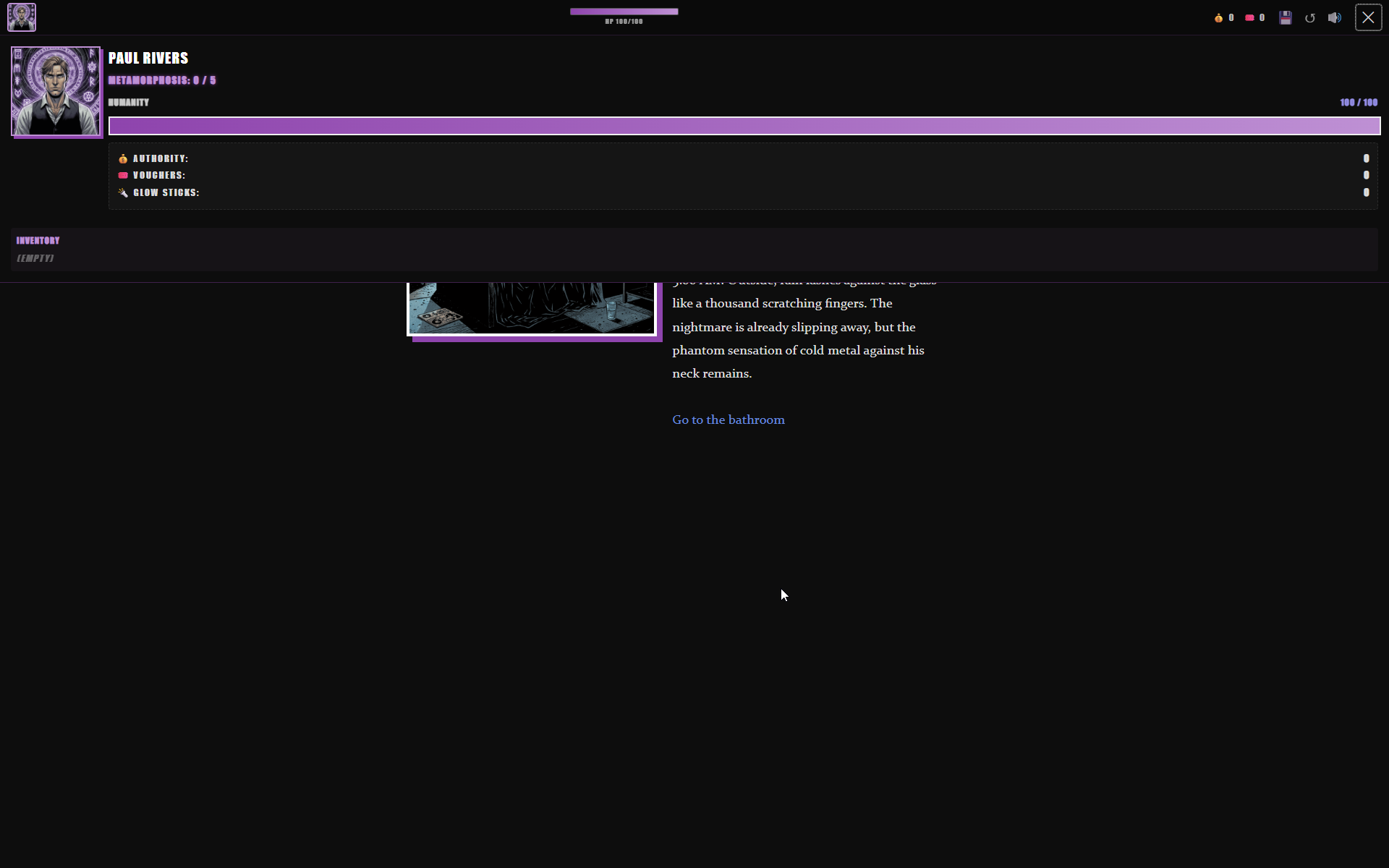The width and height of the screenshot is (1389, 868).
Task: Restart using the circular arrow icon
Action: (x=1310, y=18)
